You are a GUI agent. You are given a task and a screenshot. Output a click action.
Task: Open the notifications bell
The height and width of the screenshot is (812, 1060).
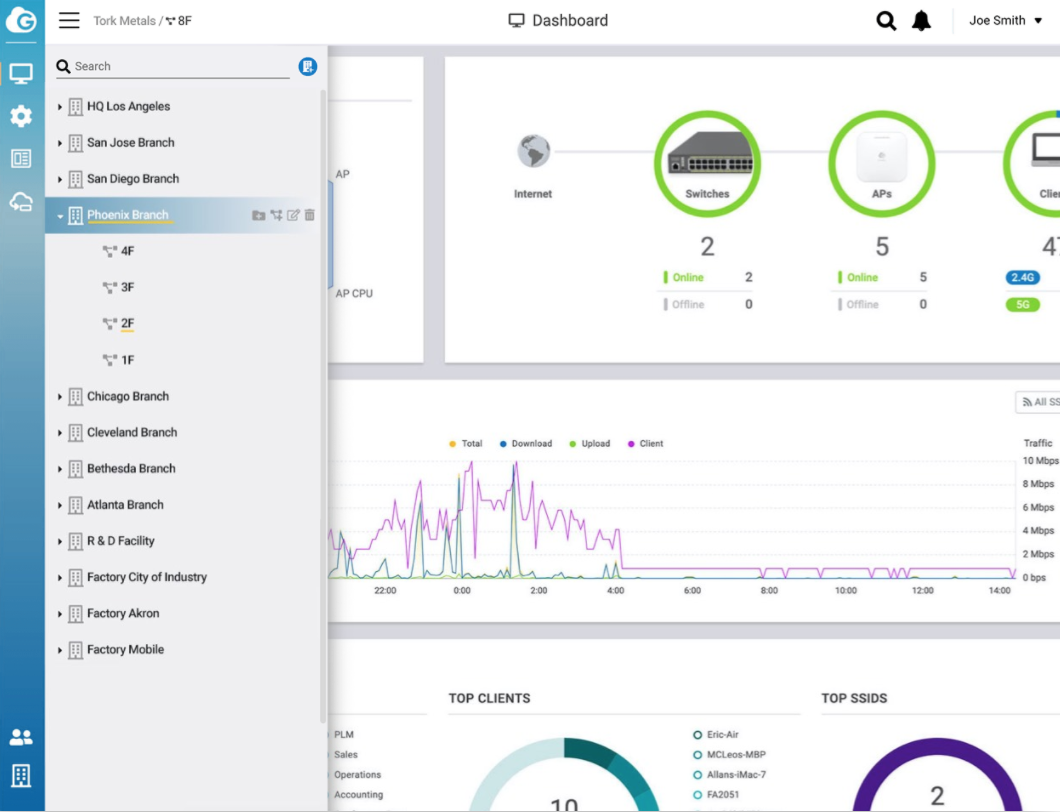[921, 21]
